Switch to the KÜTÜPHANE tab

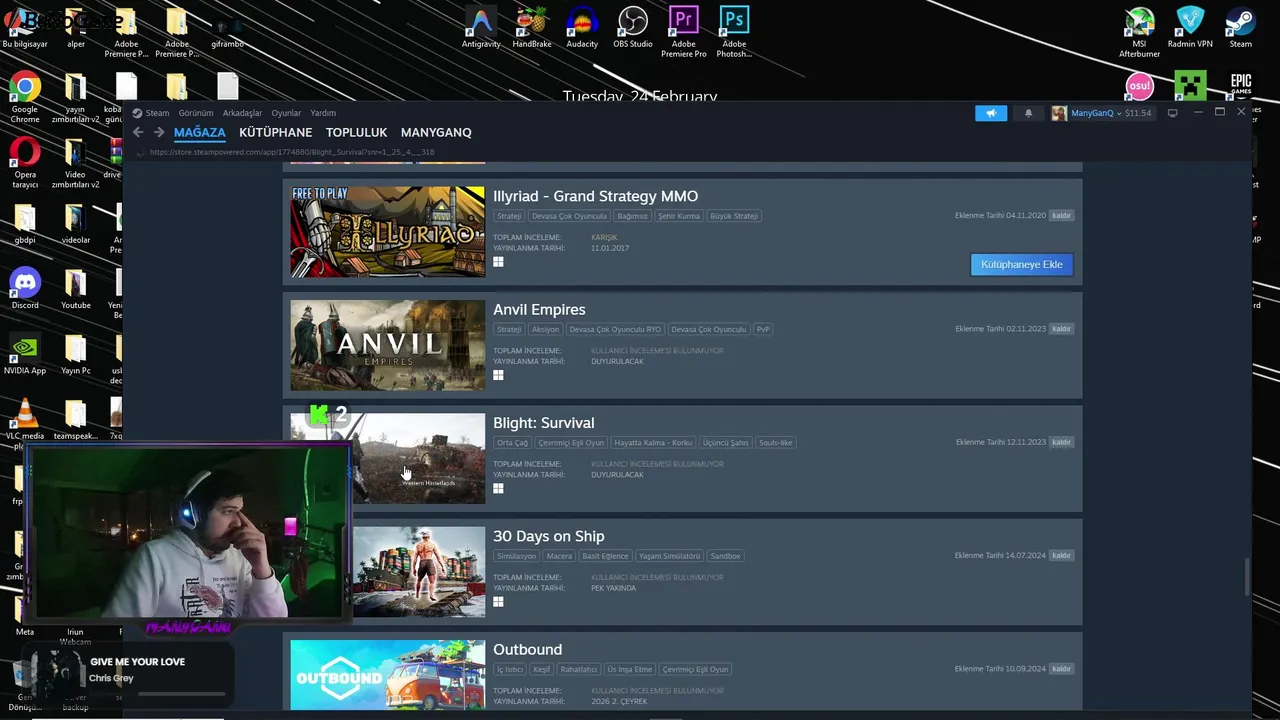pos(275,132)
